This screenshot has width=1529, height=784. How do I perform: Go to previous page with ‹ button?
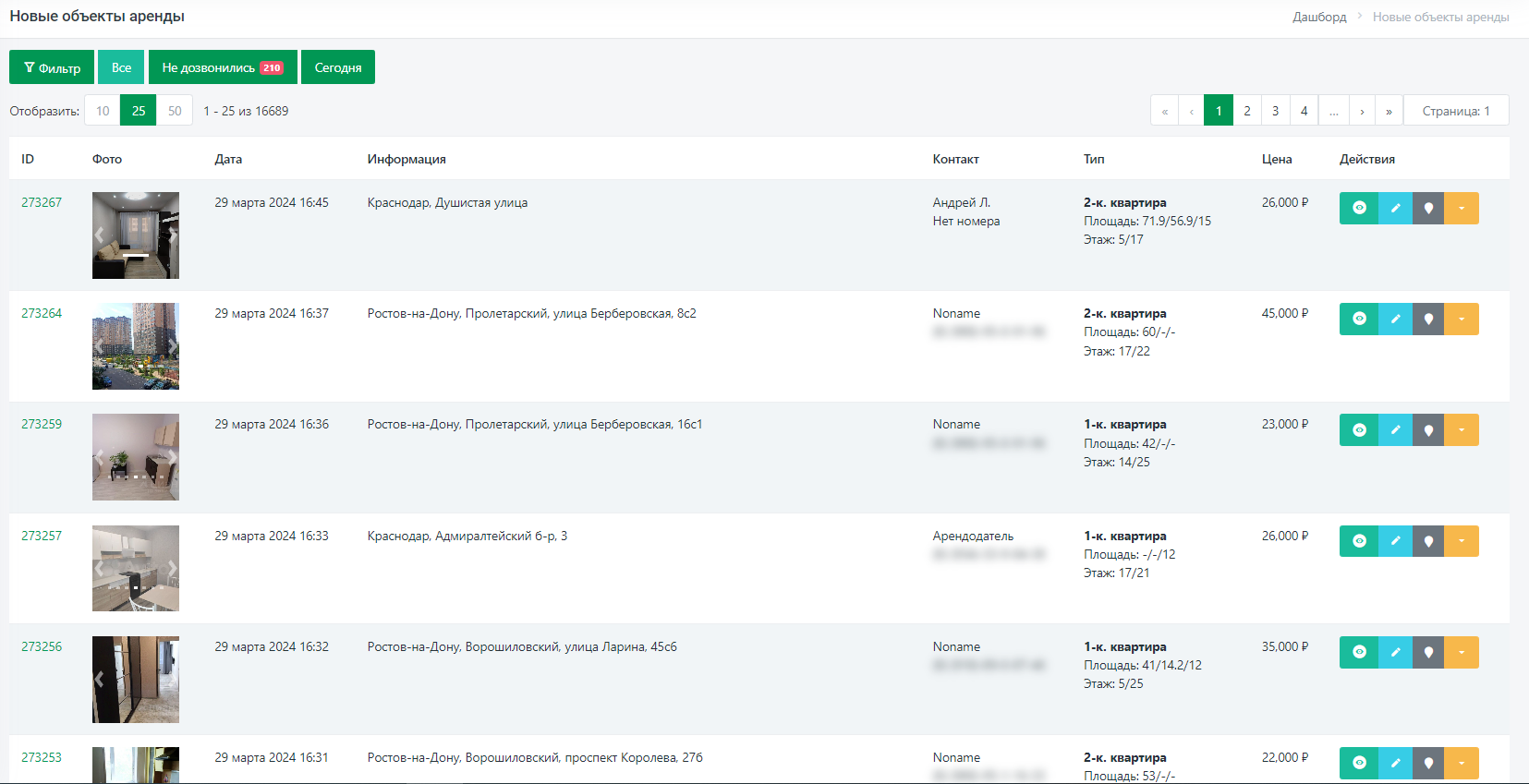tap(1191, 111)
